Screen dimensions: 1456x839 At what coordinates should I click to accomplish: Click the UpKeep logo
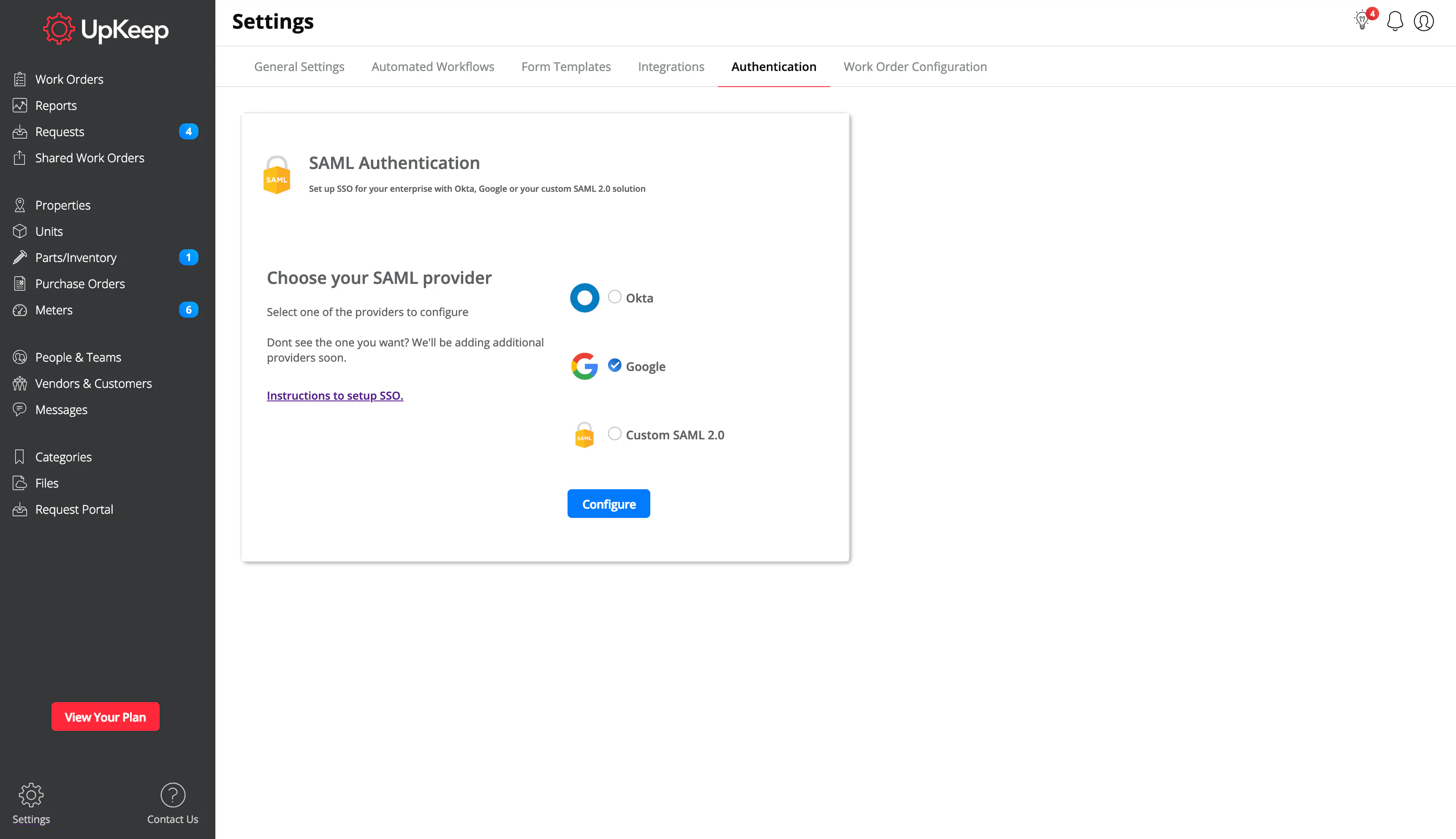pos(106,30)
